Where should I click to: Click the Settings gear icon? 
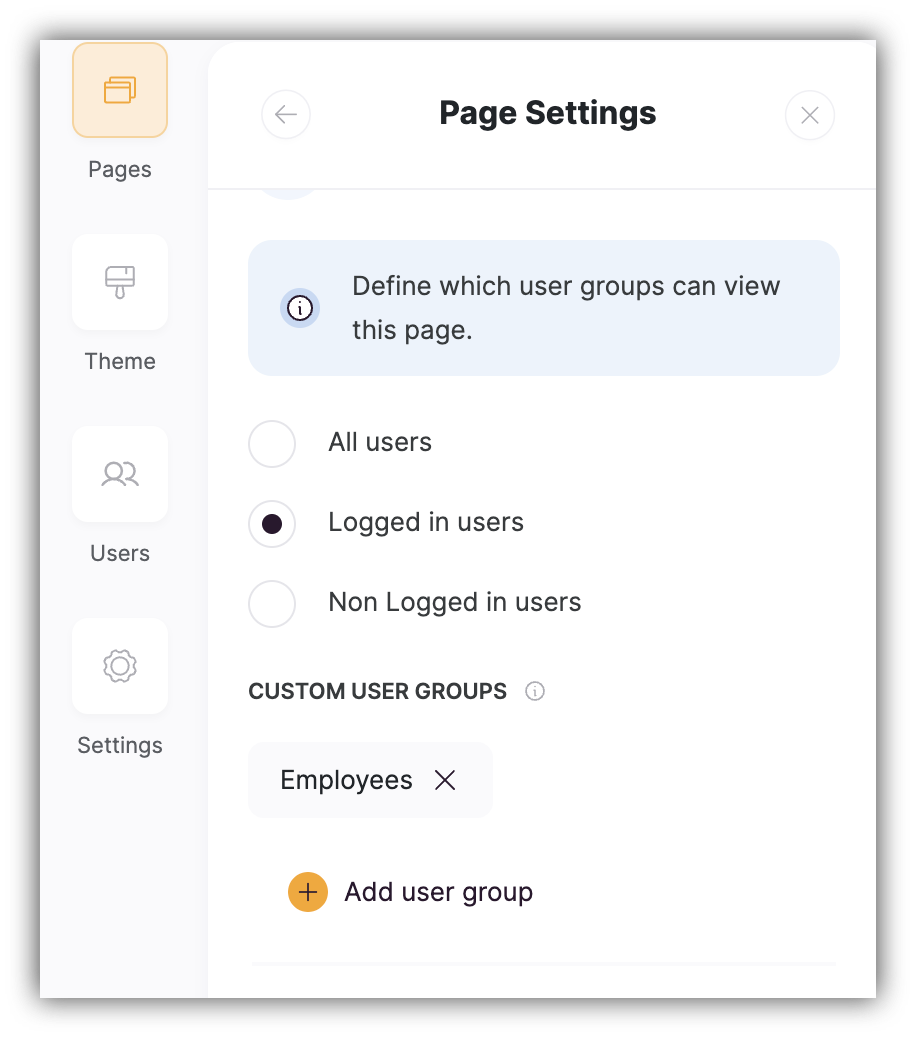119,666
